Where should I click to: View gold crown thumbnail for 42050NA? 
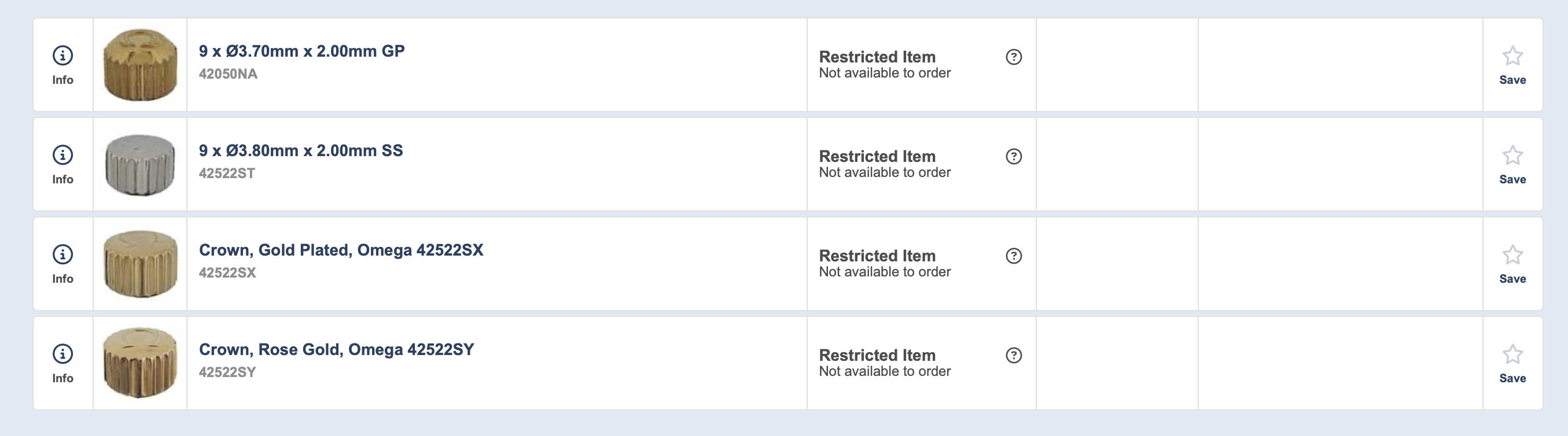(140, 64)
